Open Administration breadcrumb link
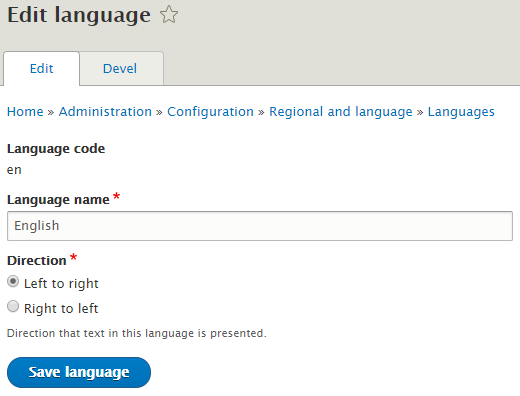The height and width of the screenshot is (396, 520). [105, 112]
